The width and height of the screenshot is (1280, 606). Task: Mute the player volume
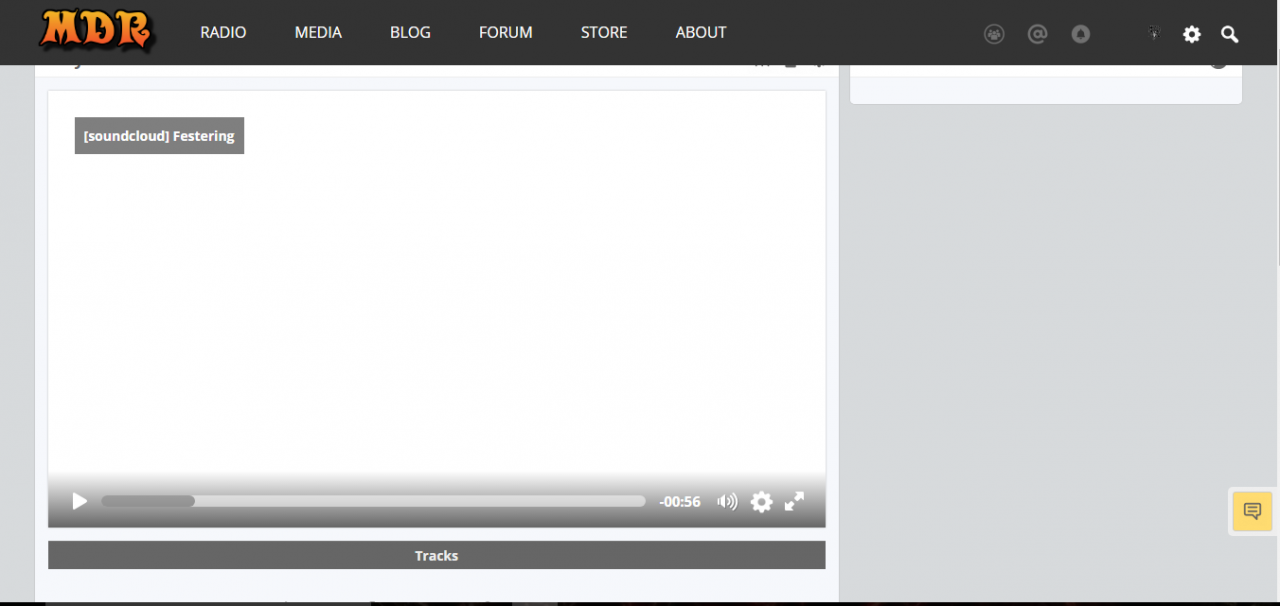click(727, 501)
